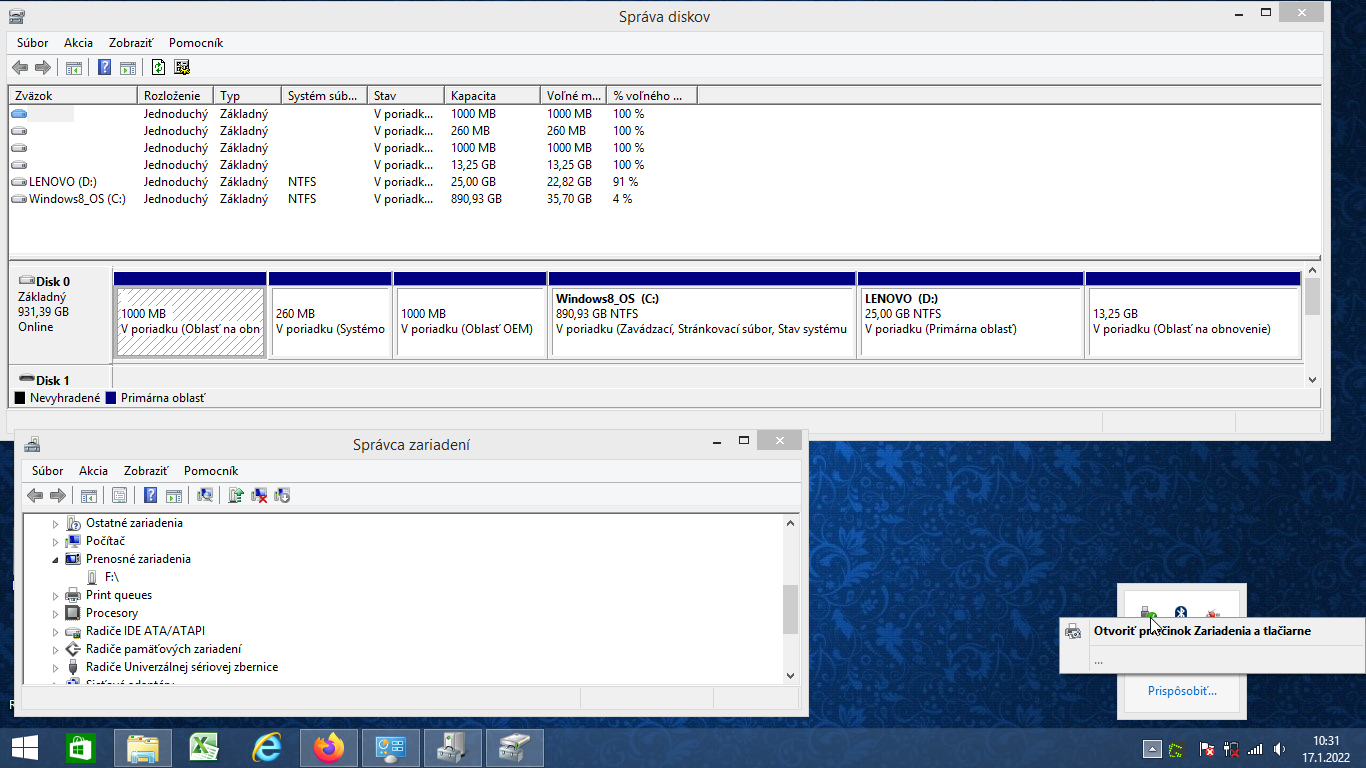Sort volumes by Kapacita column header
Image resolution: width=1366 pixels, height=768 pixels.
point(490,96)
